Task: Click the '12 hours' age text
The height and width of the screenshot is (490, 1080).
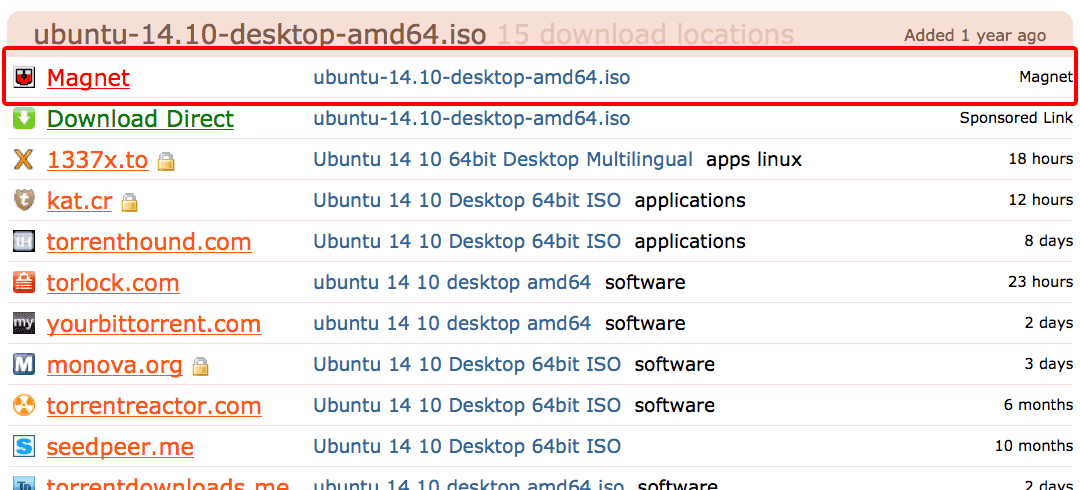Action: 1041,201
